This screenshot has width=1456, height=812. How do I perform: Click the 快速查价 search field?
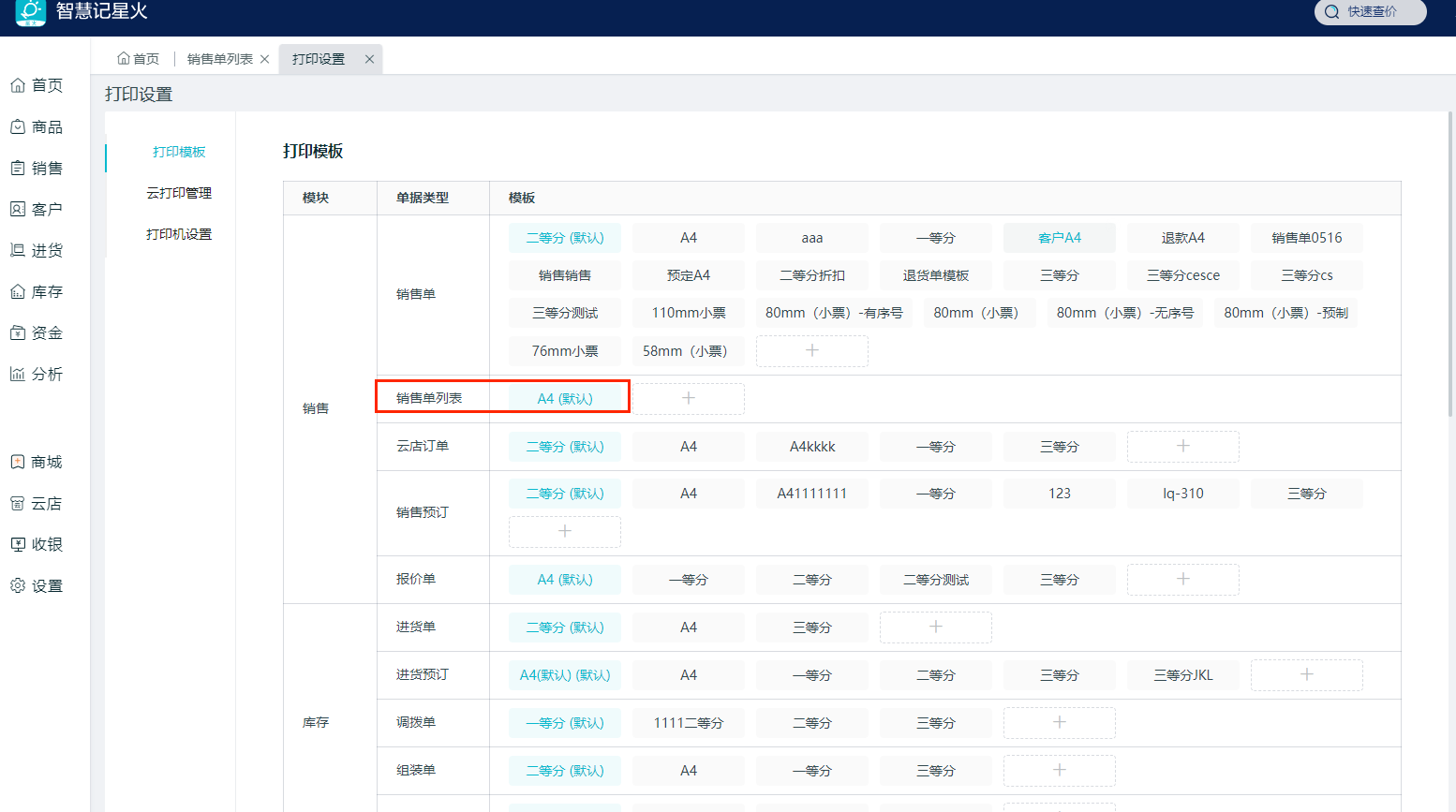pos(1371,12)
